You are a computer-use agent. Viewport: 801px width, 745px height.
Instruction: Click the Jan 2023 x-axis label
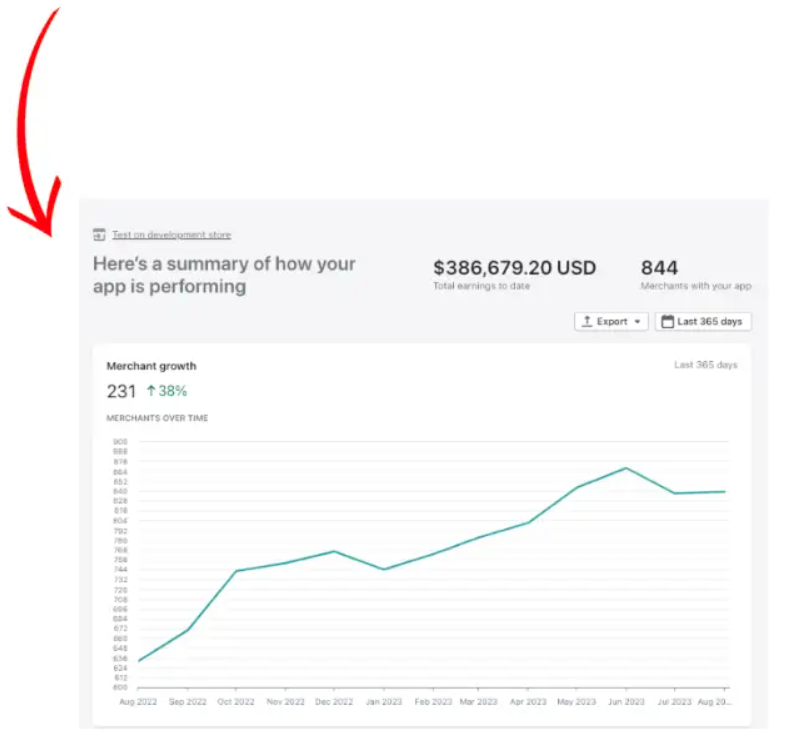[382, 702]
